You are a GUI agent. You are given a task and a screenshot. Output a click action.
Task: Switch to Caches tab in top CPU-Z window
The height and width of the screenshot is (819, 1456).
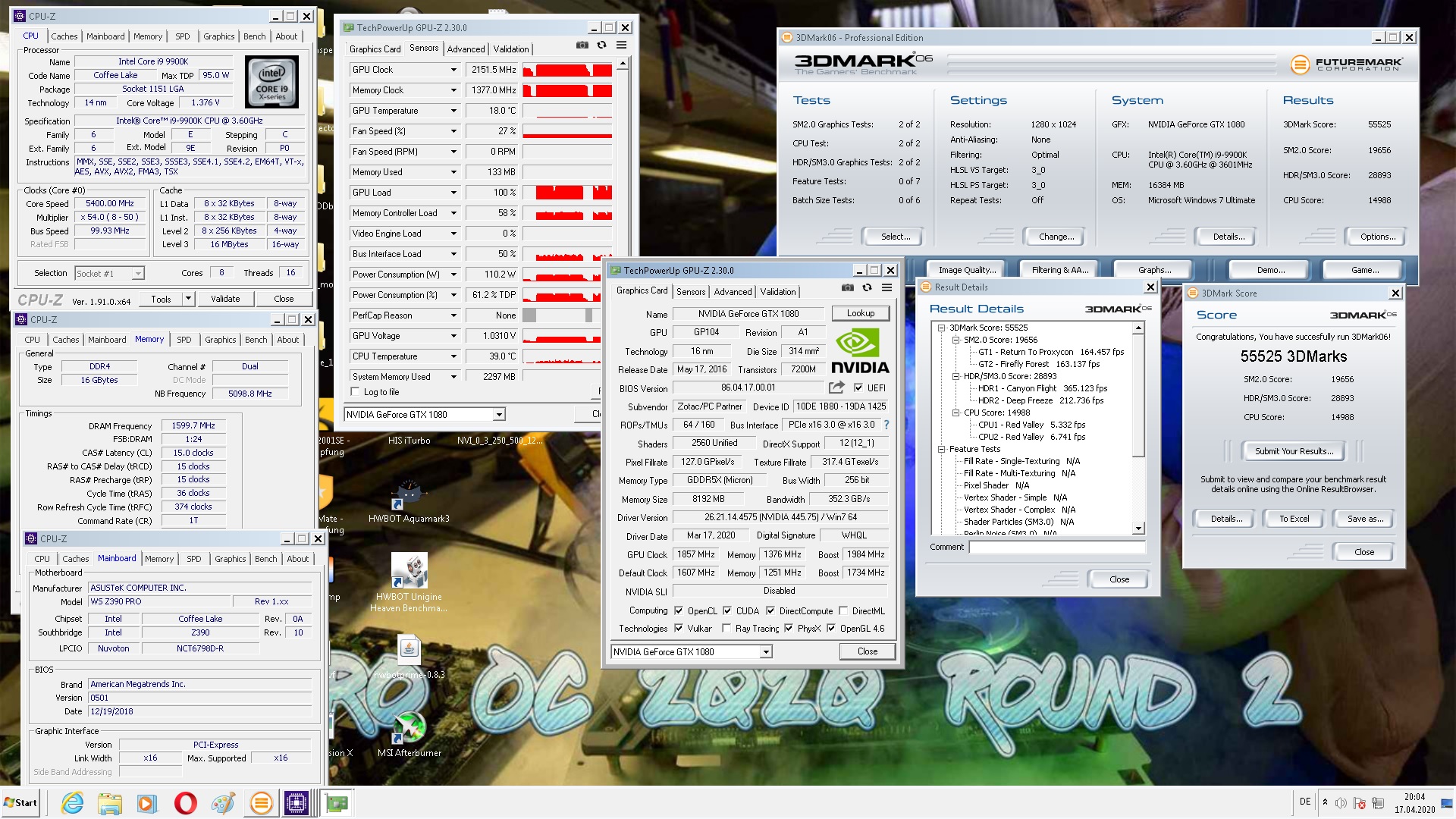pos(64,36)
